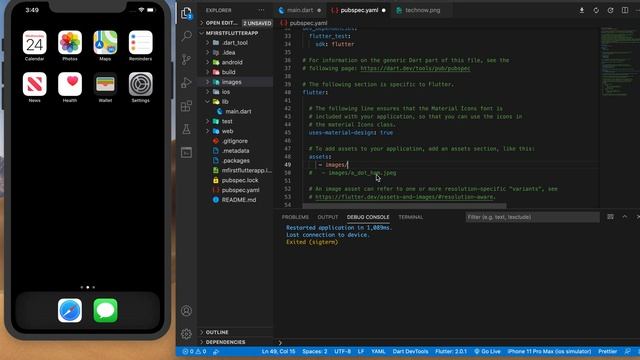Select the iPhone 11 Pro Max device selector
The height and width of the screenshot is (360, 640).
(x=549, y=351)
